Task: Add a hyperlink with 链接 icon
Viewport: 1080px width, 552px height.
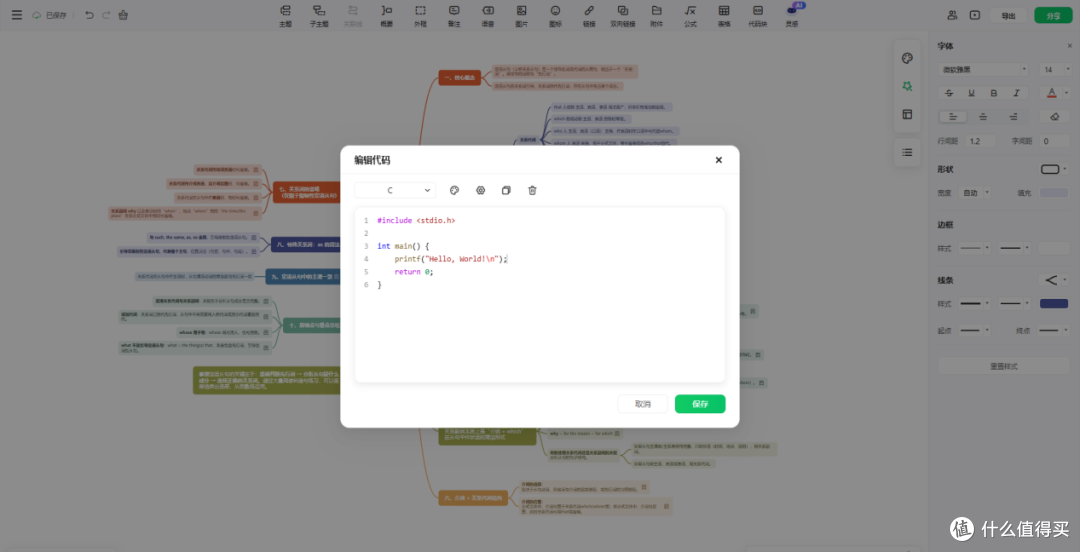Action: (x=589, y=15)
